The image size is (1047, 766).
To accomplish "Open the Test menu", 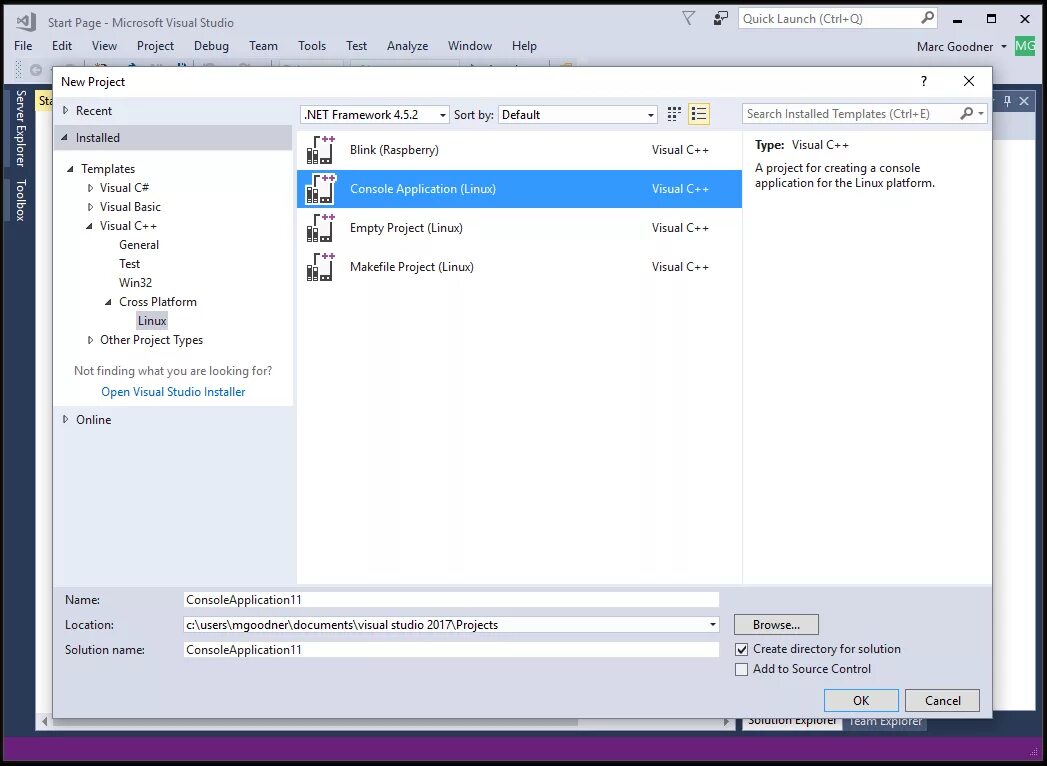I will click(357, 46).
